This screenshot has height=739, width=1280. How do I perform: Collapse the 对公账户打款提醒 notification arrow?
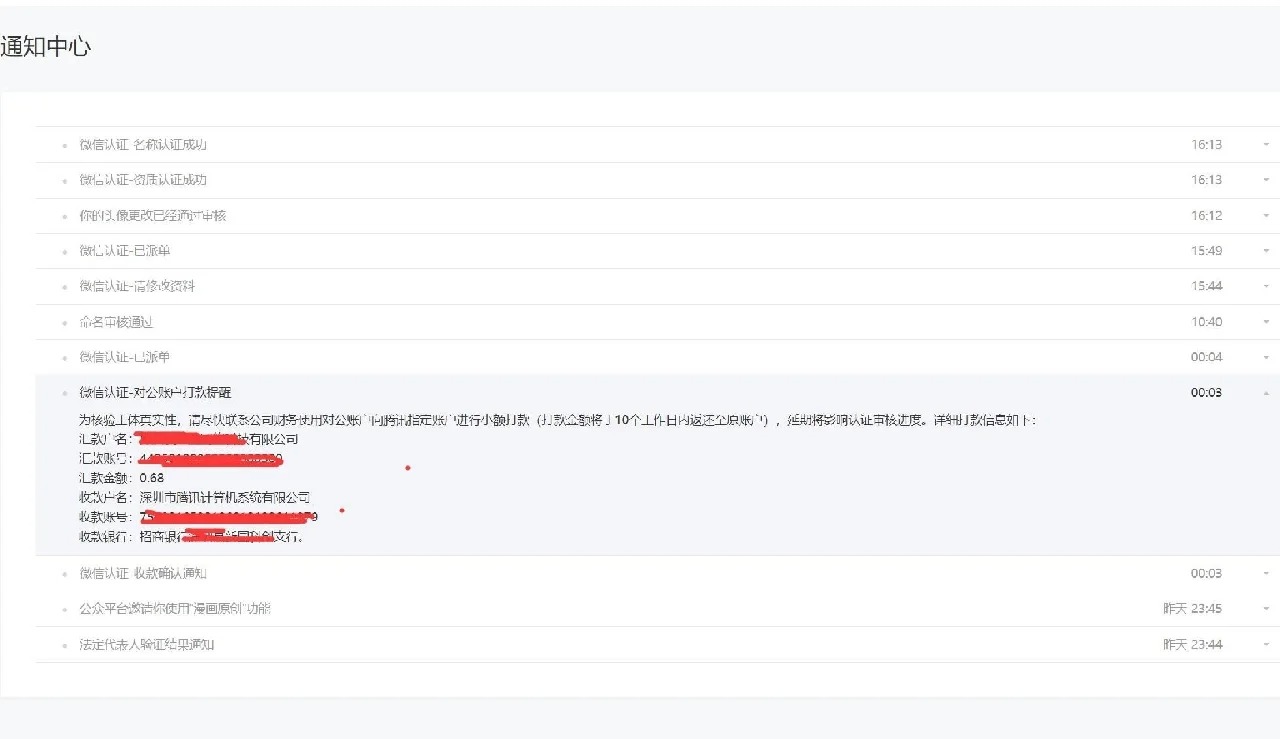[x=1266, y=393]
